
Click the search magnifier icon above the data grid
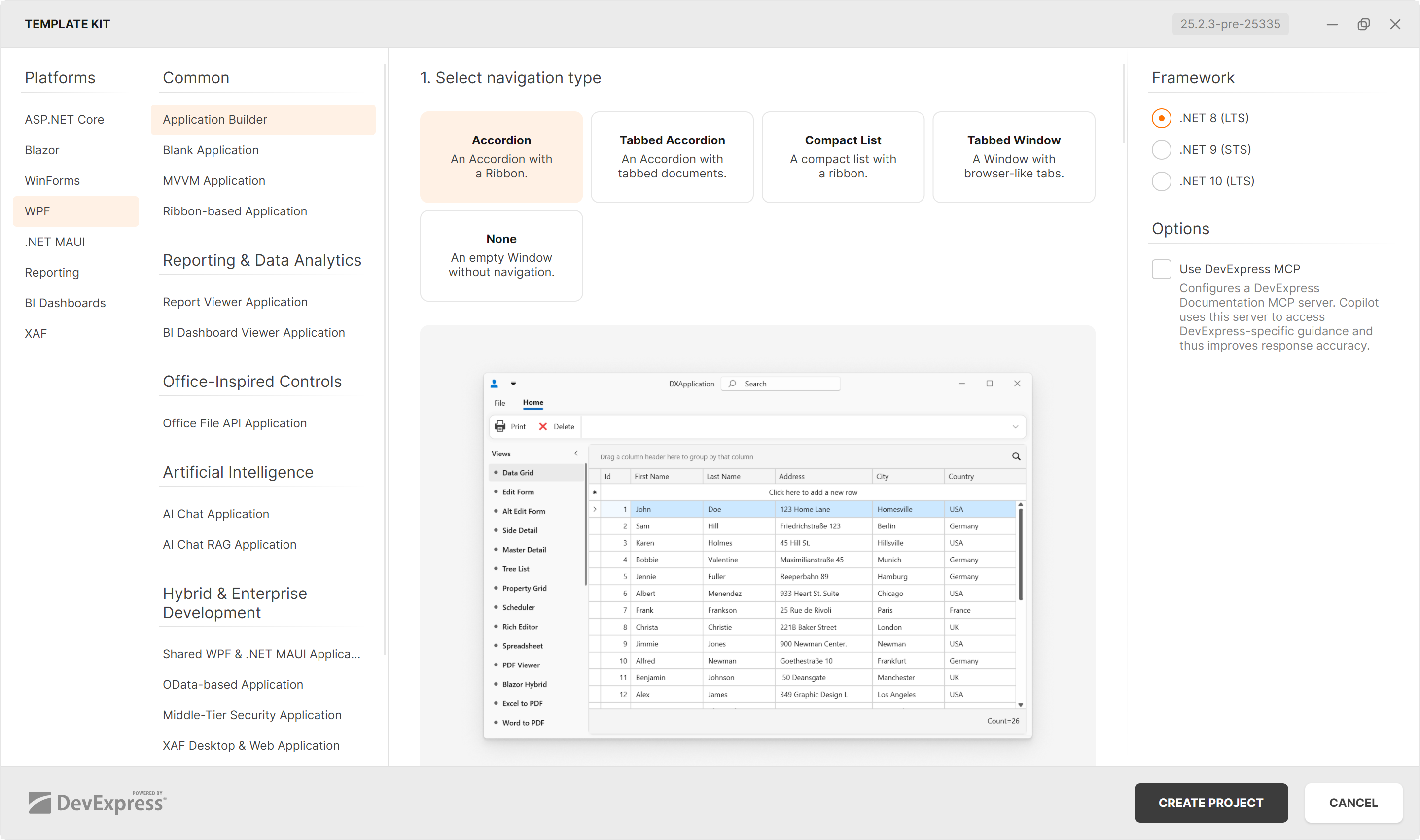[x=1016, y=456]
